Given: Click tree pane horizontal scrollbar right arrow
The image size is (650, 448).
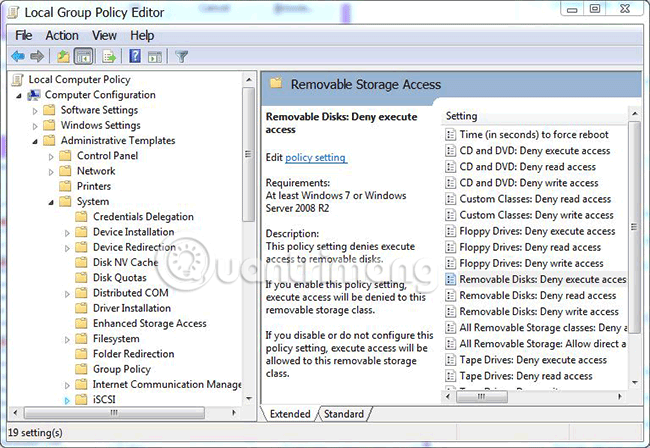Looking at the screenshot, I should [x=234, y=413].
